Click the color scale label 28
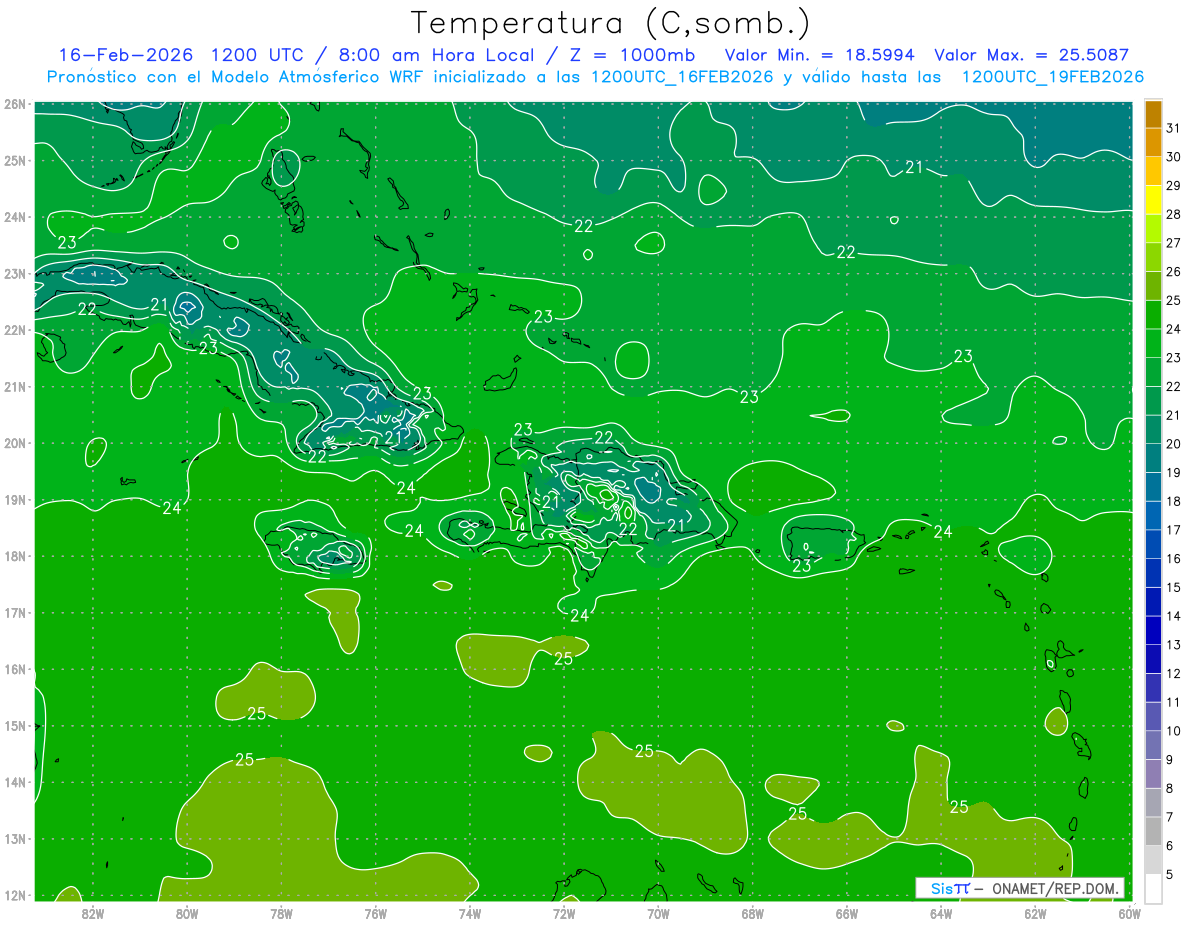1200x927 pixels. click(x=1174, y=214)
